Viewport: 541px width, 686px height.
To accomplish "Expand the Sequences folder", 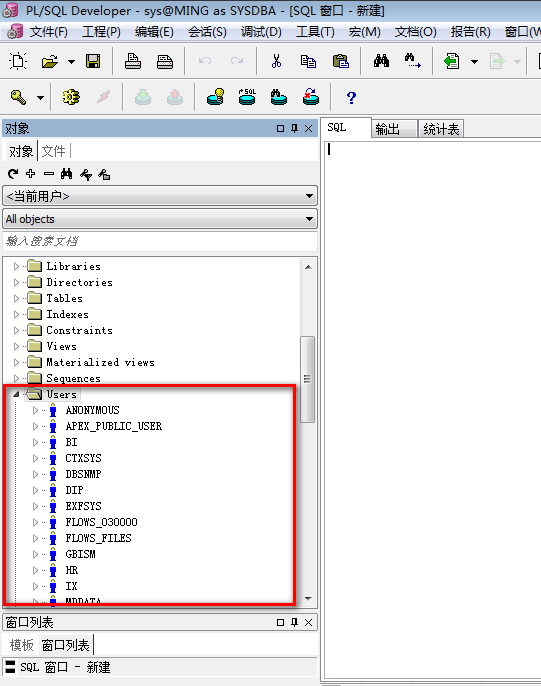I will tap(16, 378).
